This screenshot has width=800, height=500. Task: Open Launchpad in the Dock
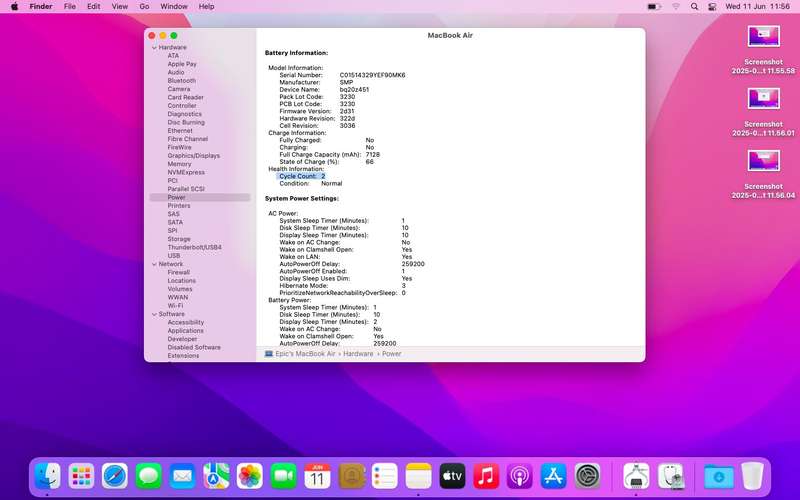click(81, 477)
